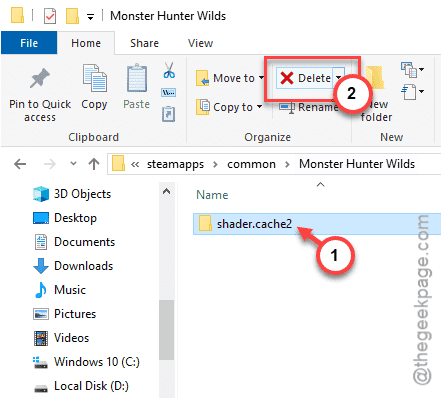Click steamapps in the address bar

(x=175, y=164)
